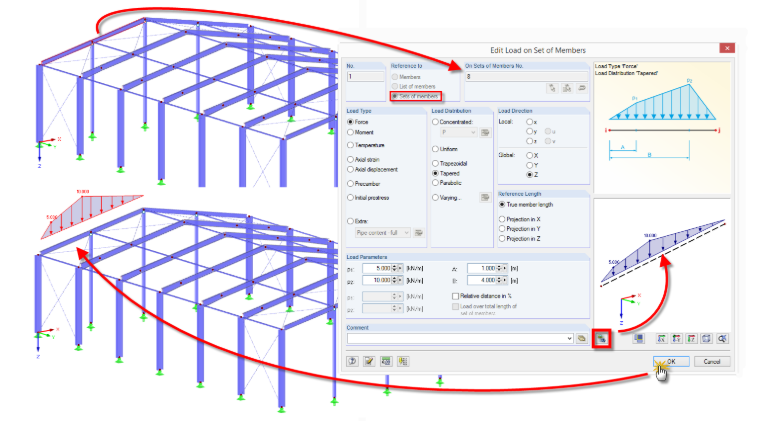Select True member length reference
Screen dimensions: 760x421
[502, 205]
